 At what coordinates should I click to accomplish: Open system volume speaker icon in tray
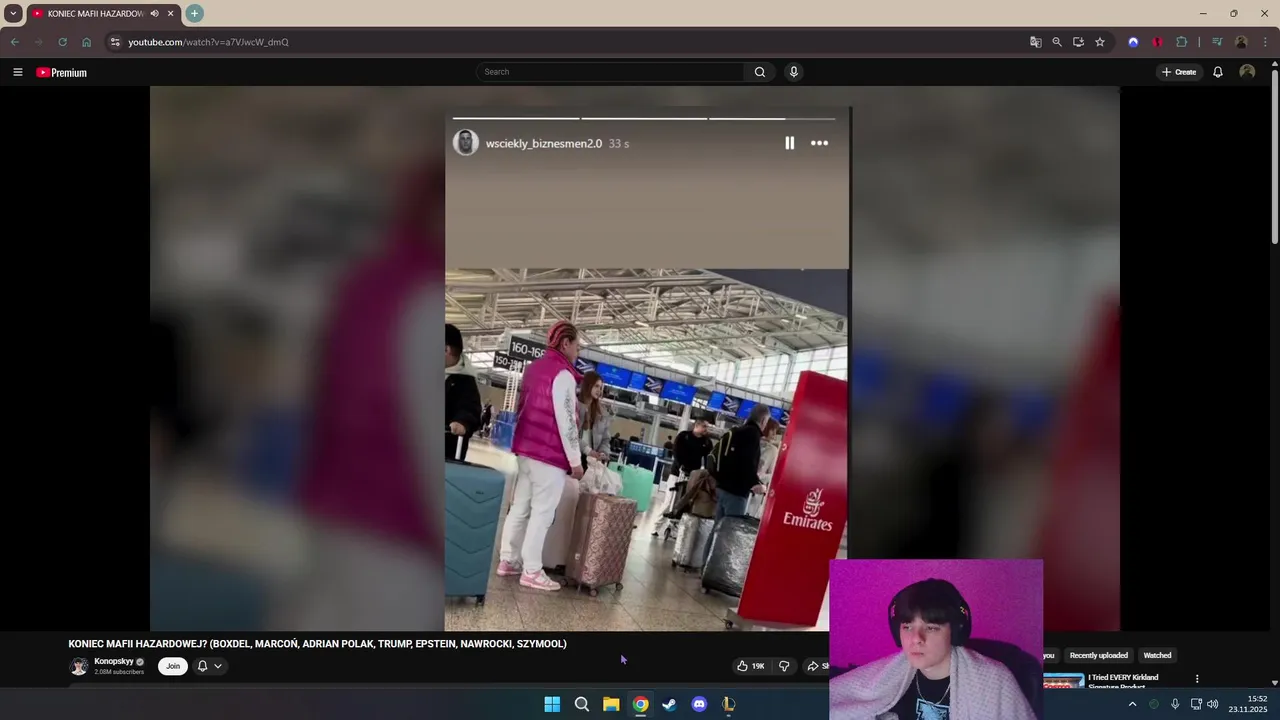click(x=1212, y=704)
